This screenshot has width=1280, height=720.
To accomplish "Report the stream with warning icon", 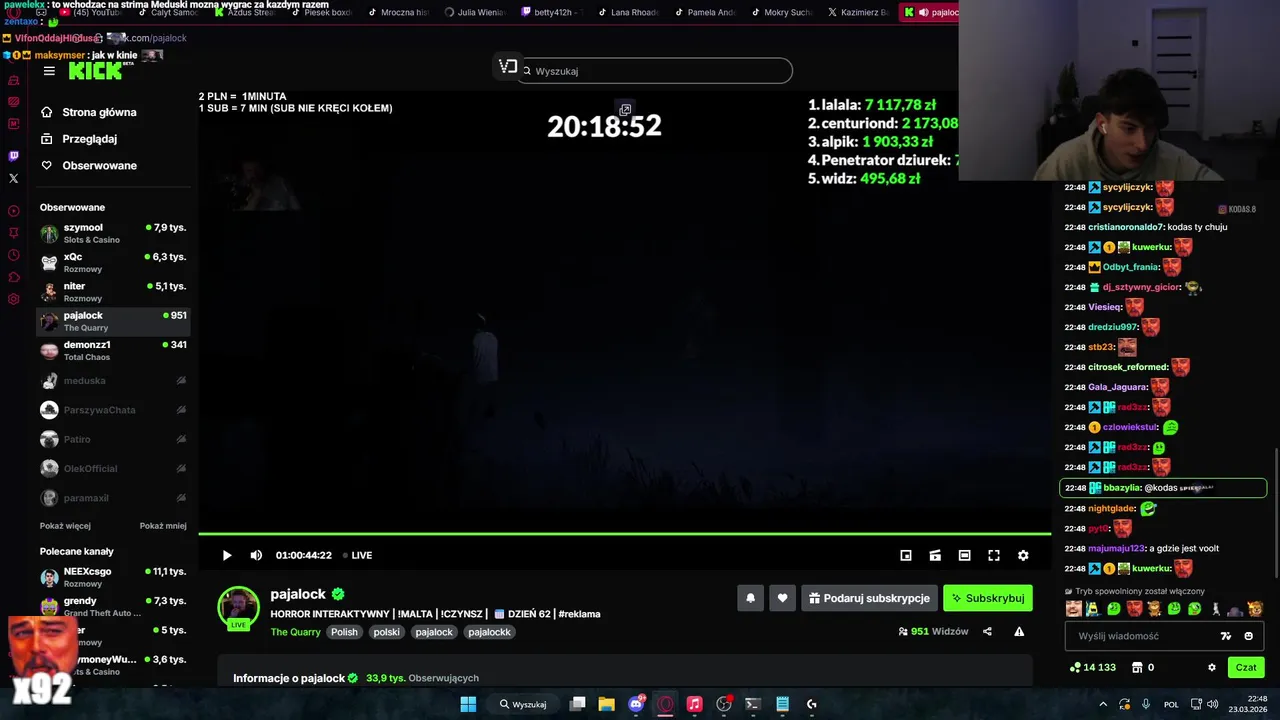I will (x=1019, y=631).
